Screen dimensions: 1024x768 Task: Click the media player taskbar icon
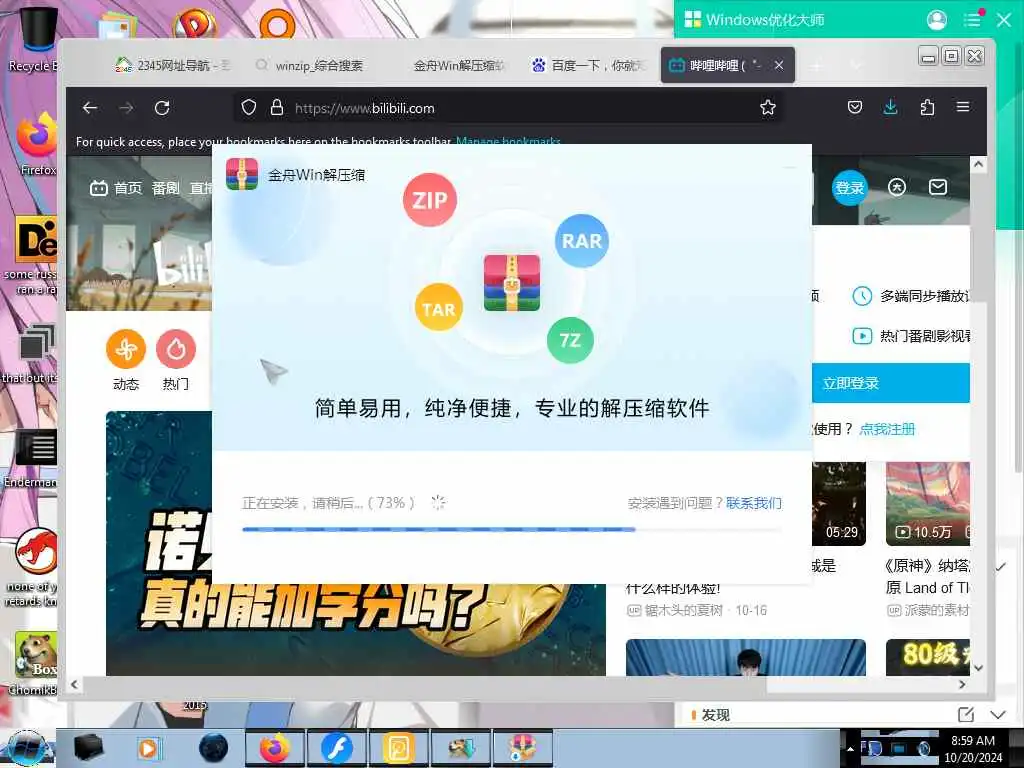[148, 748]
